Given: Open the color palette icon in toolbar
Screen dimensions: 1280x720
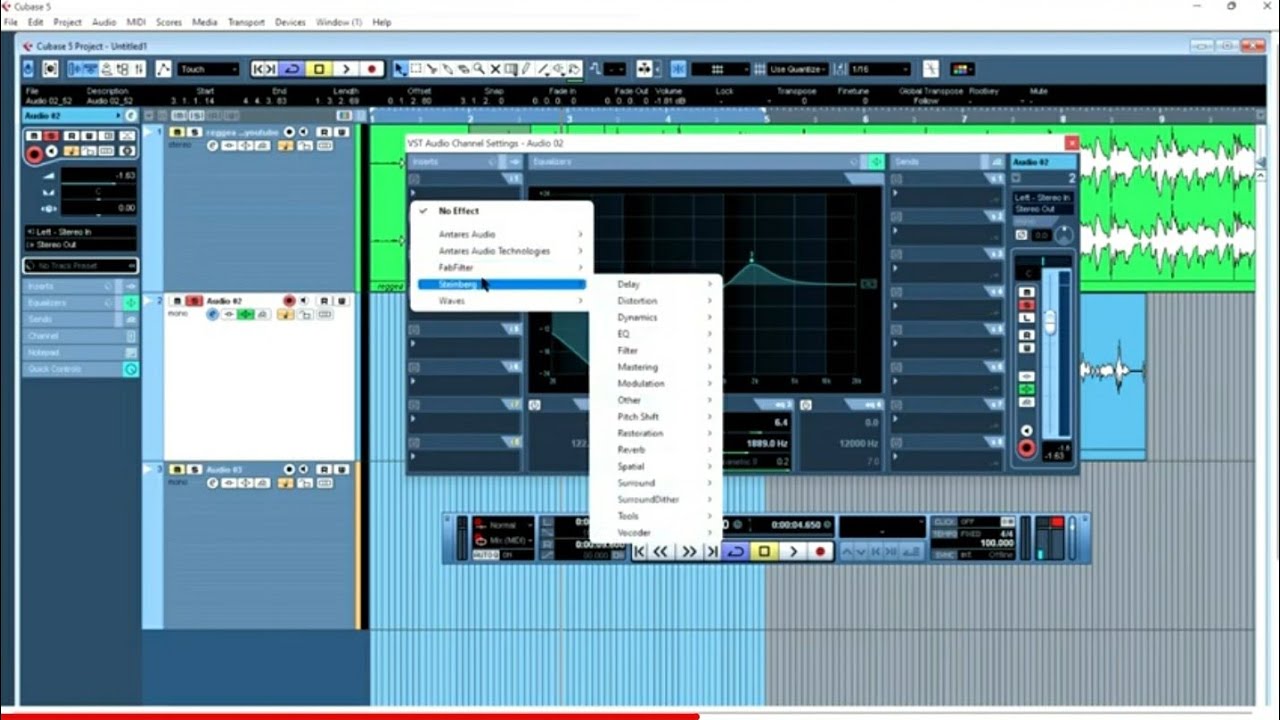Looking at the screenshot, I should (961, 69).
